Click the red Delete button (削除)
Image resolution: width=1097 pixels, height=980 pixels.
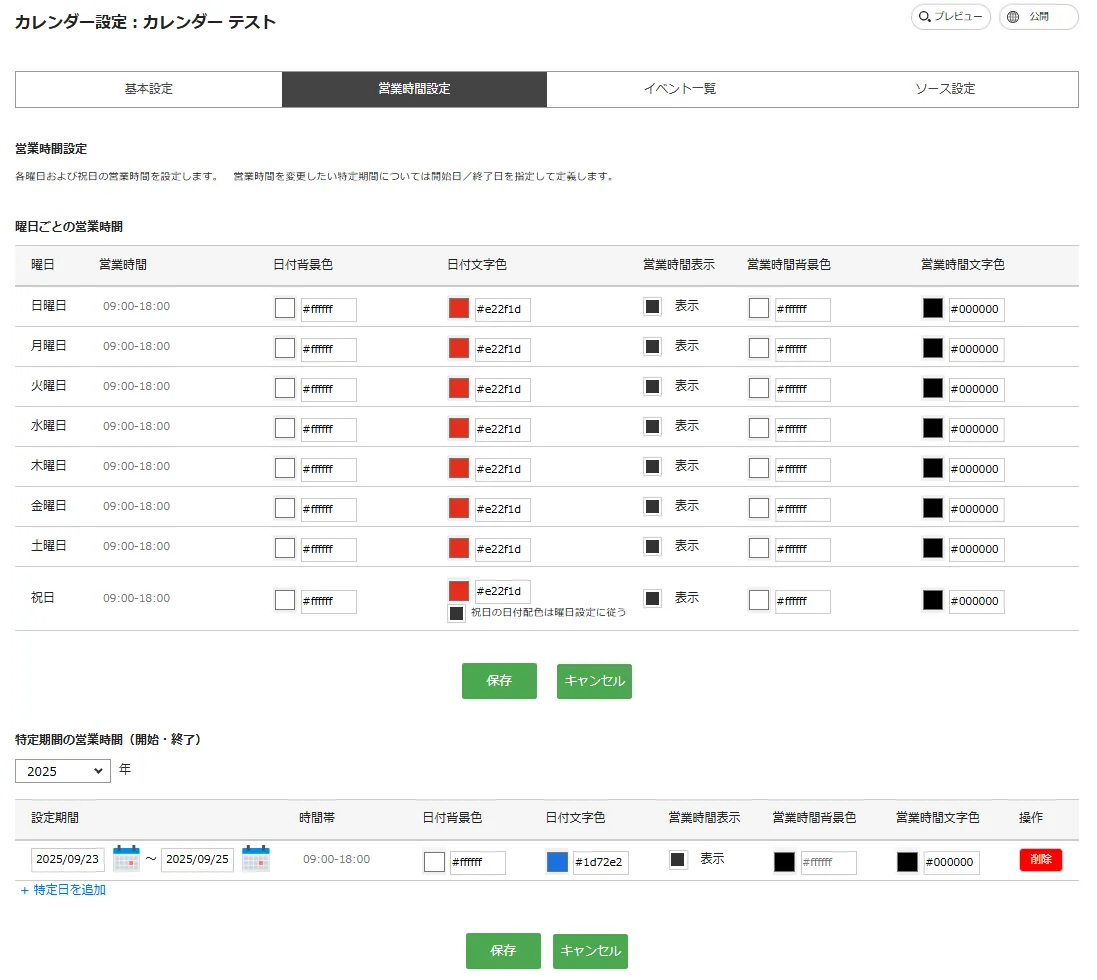[x=1040, y=860]
